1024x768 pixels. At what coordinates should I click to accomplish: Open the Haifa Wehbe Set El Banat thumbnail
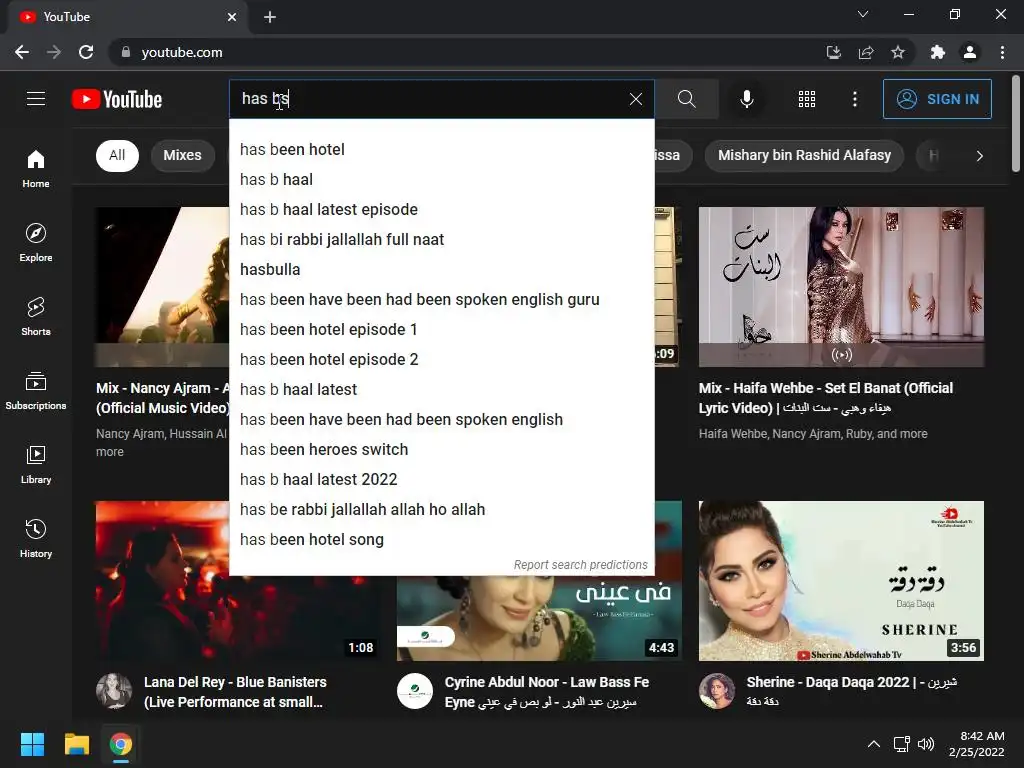tap(841, 287)
